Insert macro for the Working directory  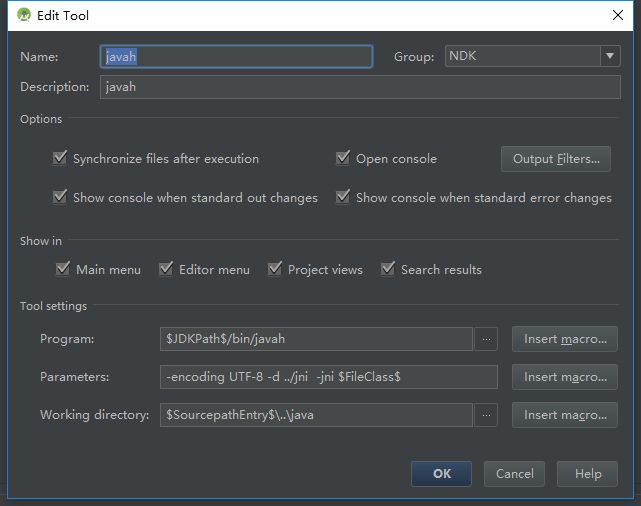565,415
